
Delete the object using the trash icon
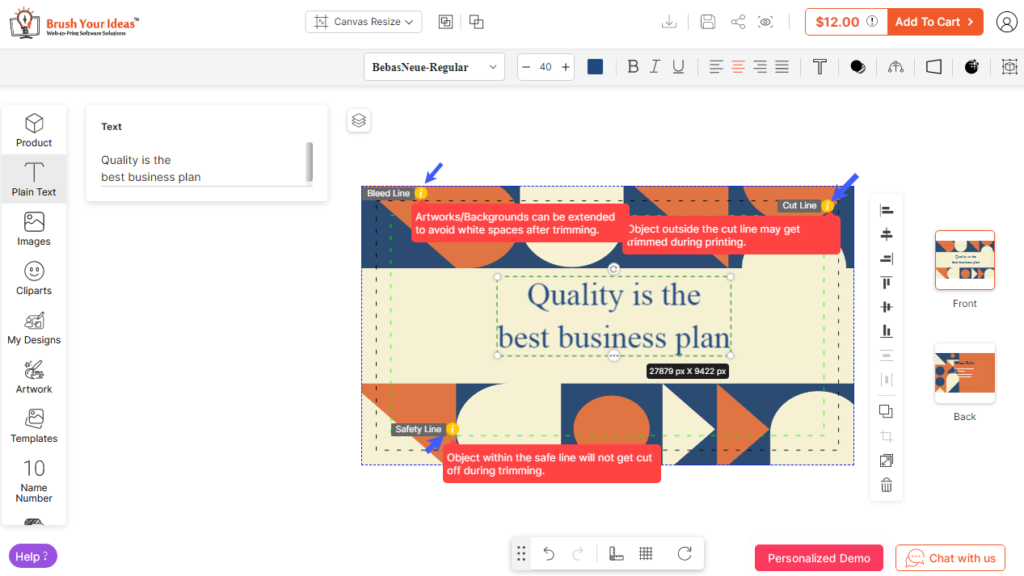[886, 485]
